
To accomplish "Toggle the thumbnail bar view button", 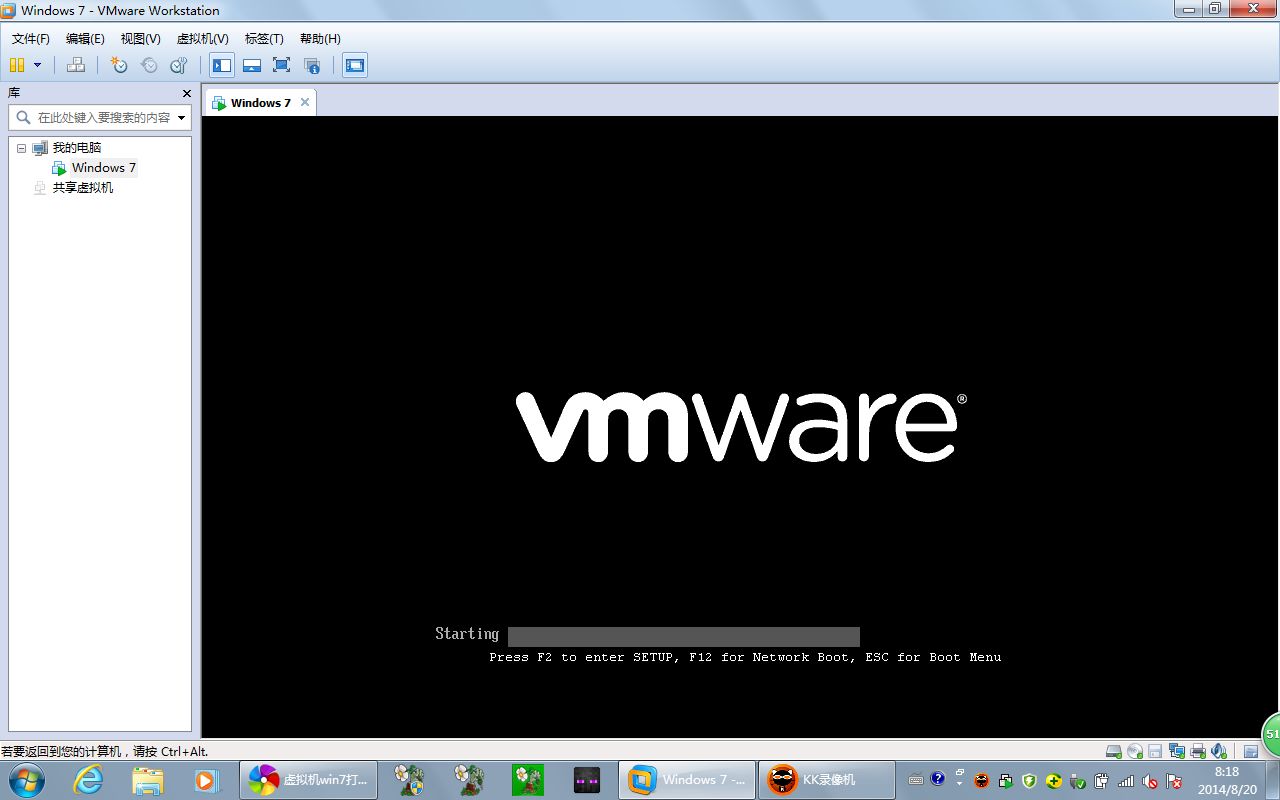I will pos(252,65).
